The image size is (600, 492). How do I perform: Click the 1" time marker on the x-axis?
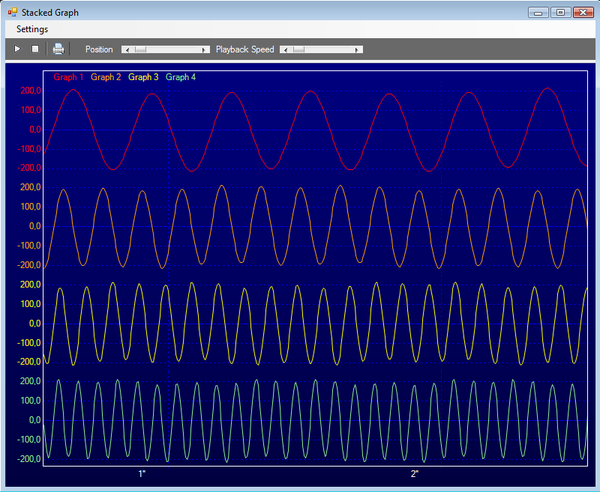(142, 473)
